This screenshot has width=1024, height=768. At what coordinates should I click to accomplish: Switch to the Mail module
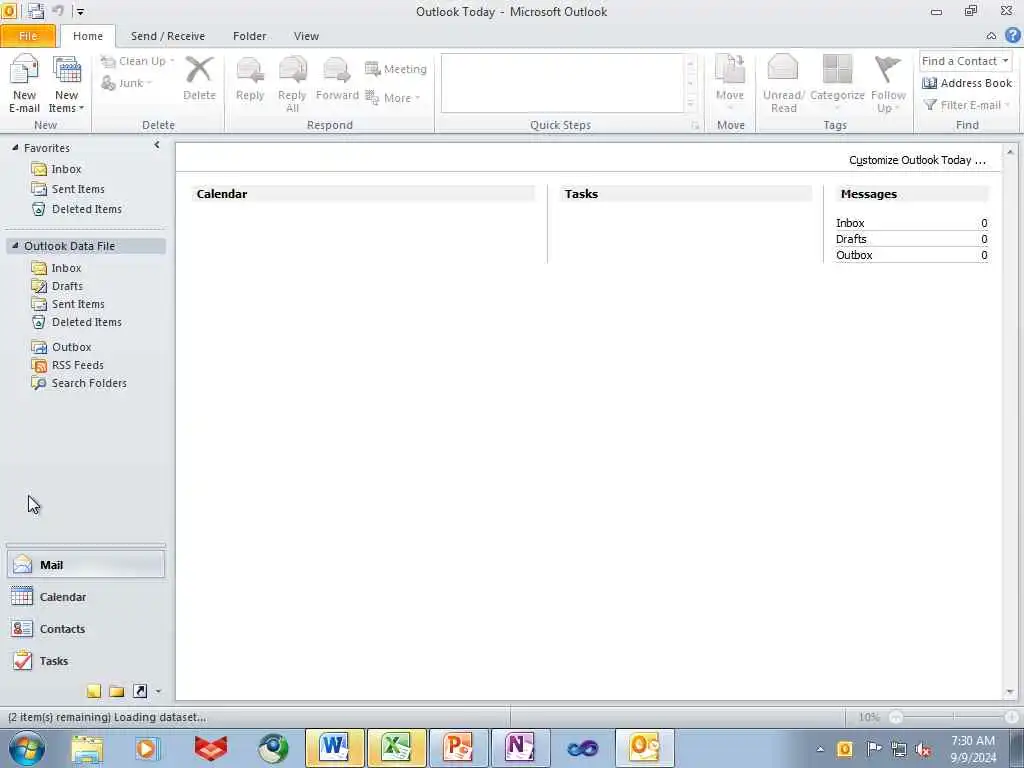point(86,564)
